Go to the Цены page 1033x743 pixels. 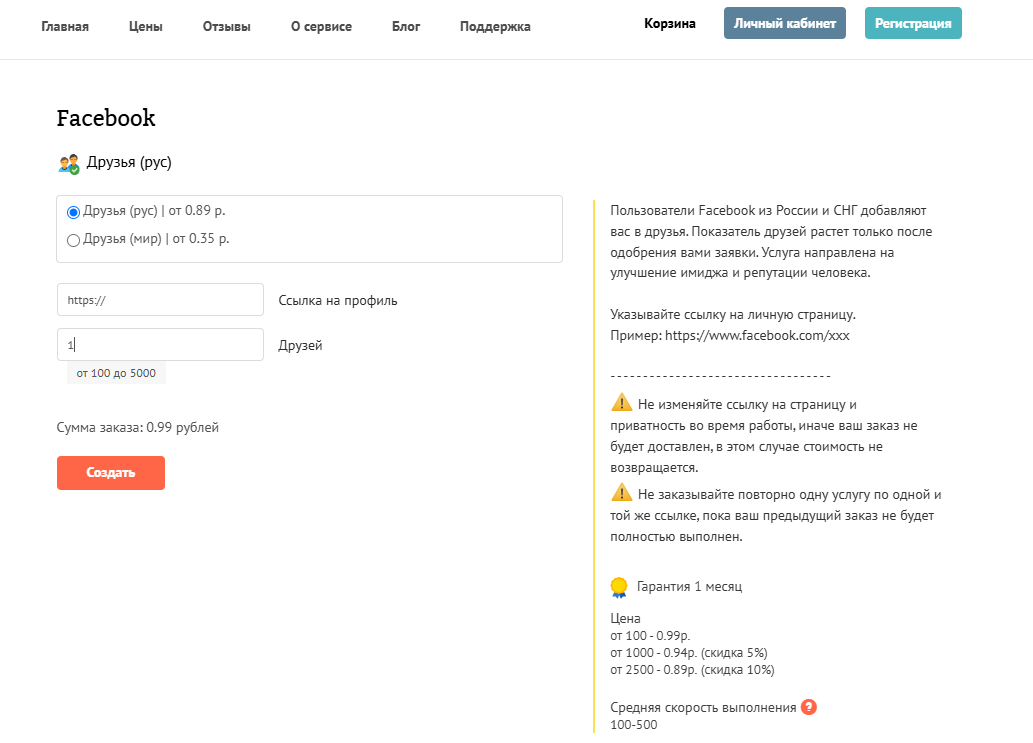(146, 26)
